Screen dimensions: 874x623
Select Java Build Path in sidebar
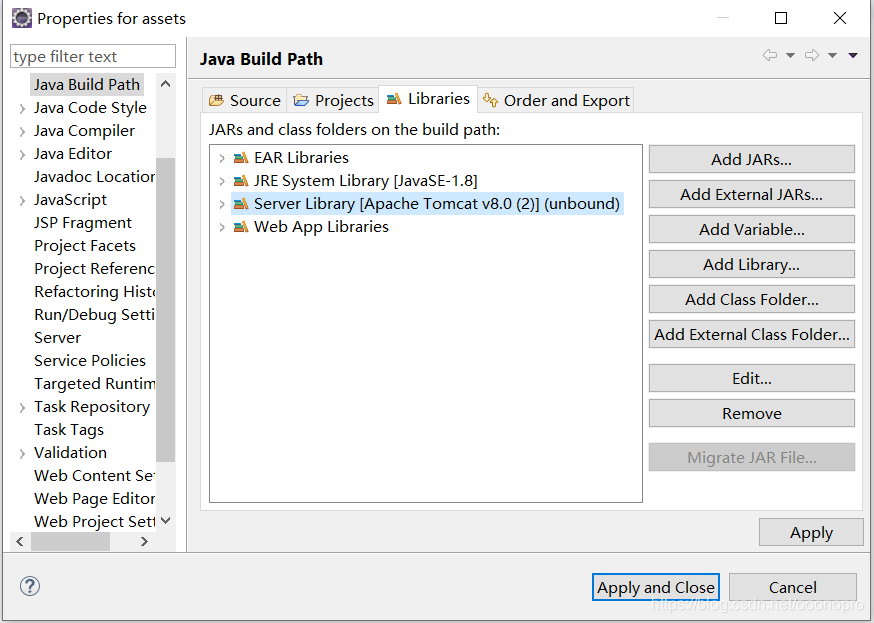(x=86, y=85)
